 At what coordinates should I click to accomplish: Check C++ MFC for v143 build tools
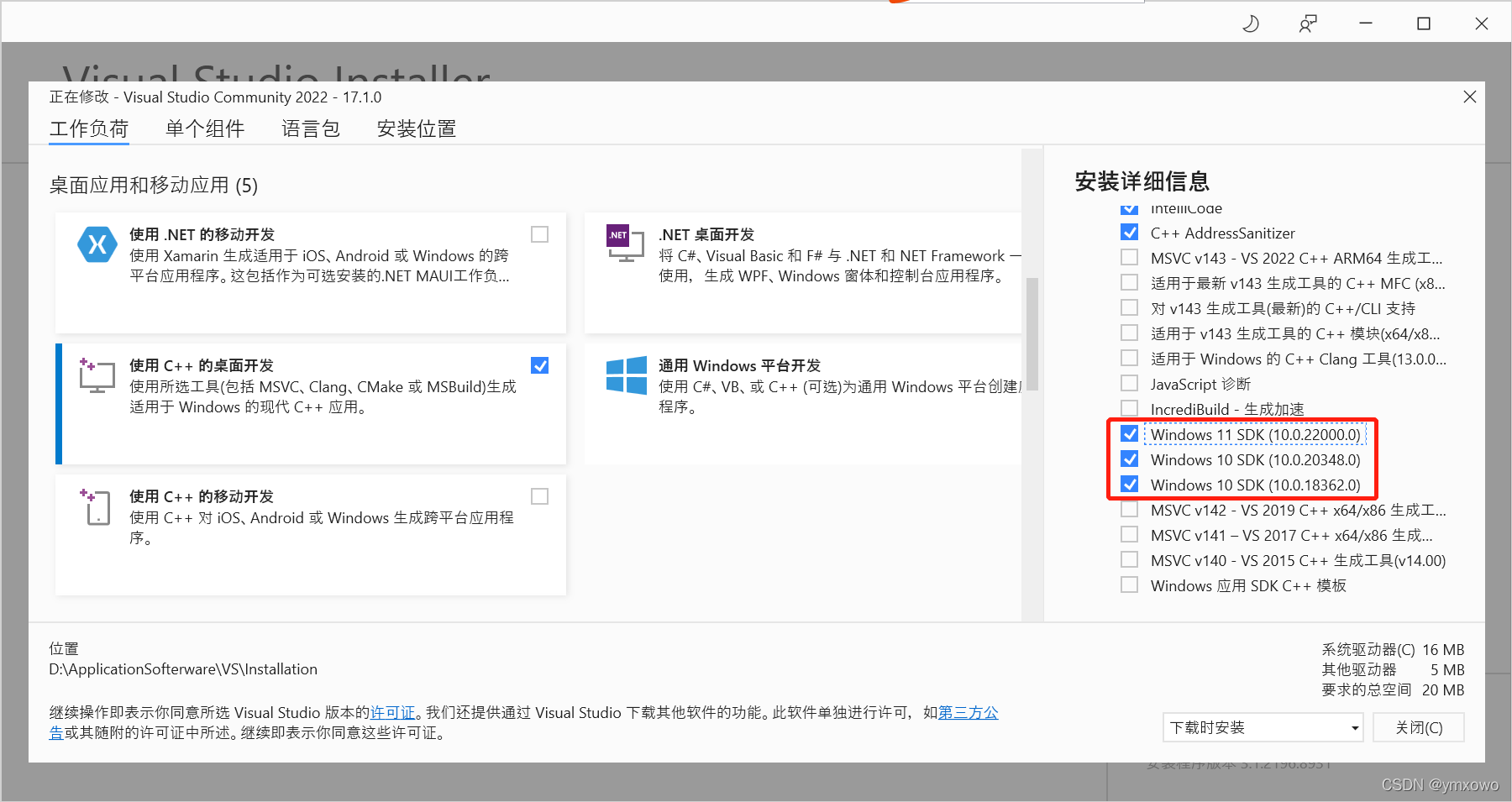1130,282
